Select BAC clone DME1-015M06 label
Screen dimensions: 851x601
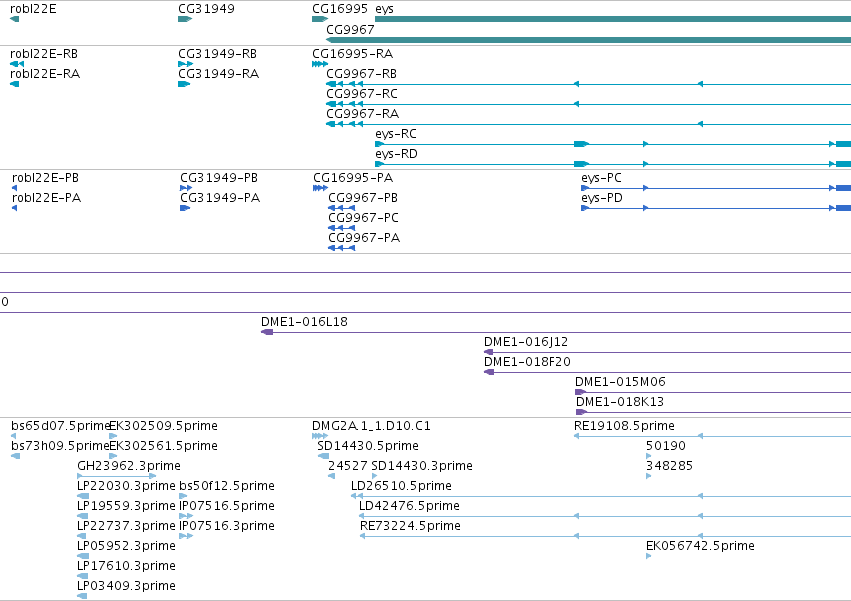click(620, 382)
